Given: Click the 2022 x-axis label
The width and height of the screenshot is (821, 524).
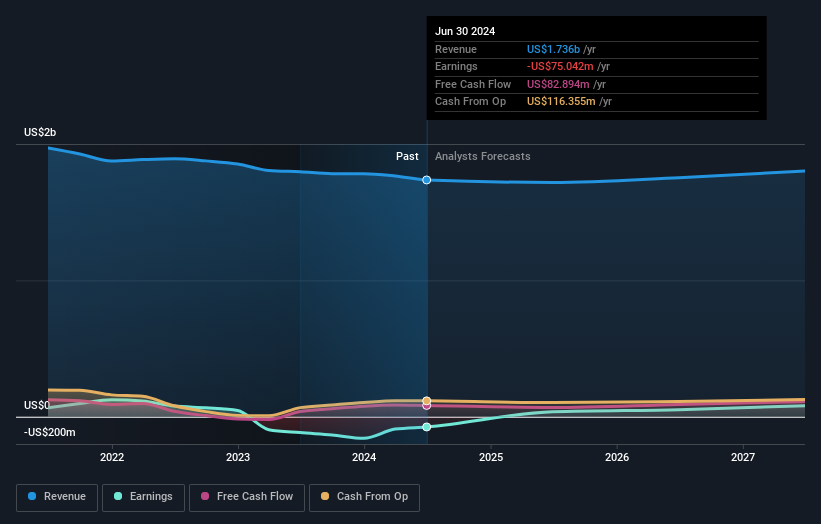Looking at the screenshot, I should [112, 458].
